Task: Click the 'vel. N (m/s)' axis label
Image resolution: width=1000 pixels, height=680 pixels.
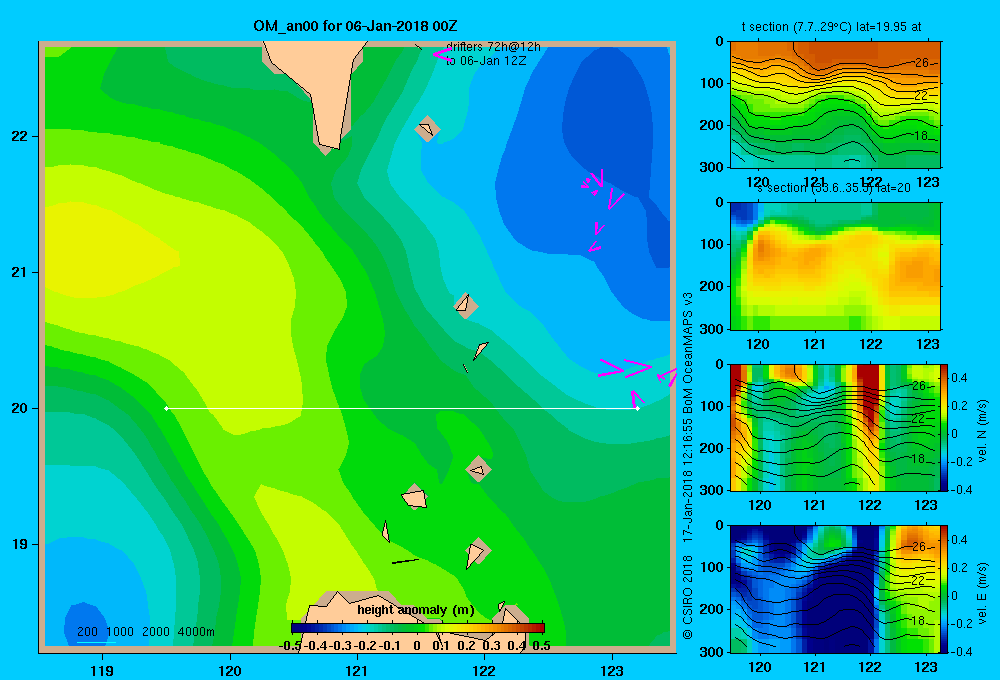Action: click(982, 431)
